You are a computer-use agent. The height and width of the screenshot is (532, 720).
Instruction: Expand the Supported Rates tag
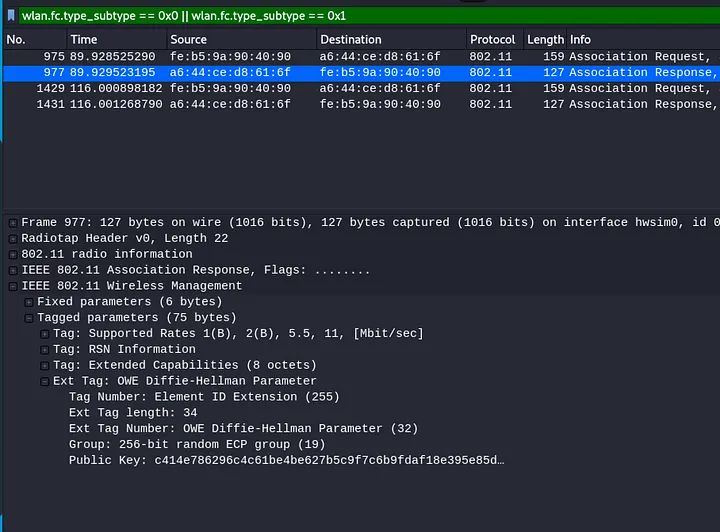tap(45, 334)
